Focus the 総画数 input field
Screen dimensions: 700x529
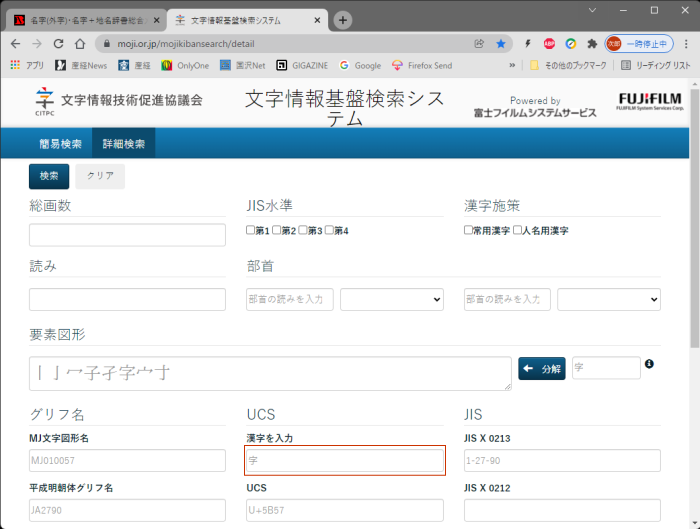pos(127,235)
